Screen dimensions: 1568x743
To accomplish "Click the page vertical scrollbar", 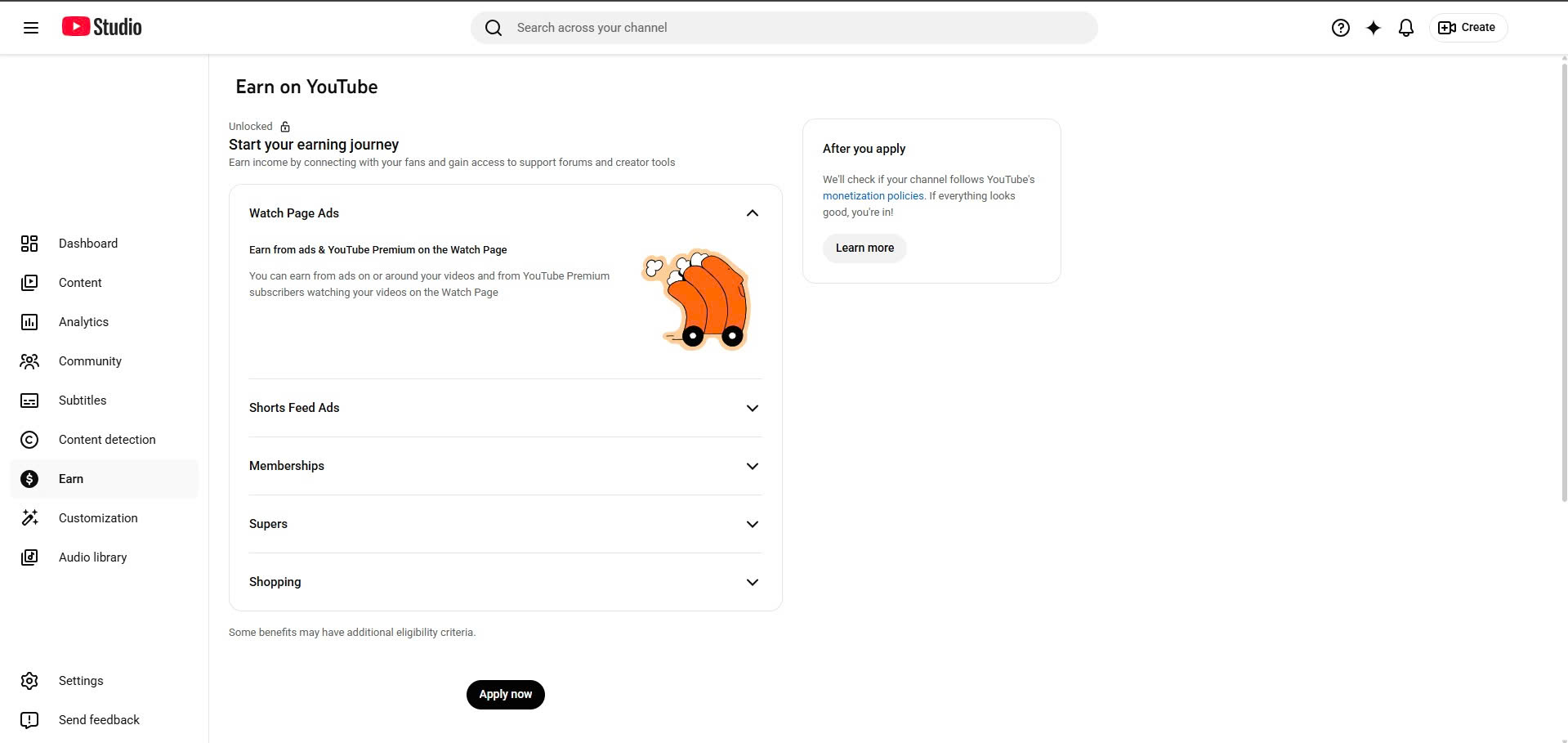I will pyautogui.click(x=1564, y=282).
